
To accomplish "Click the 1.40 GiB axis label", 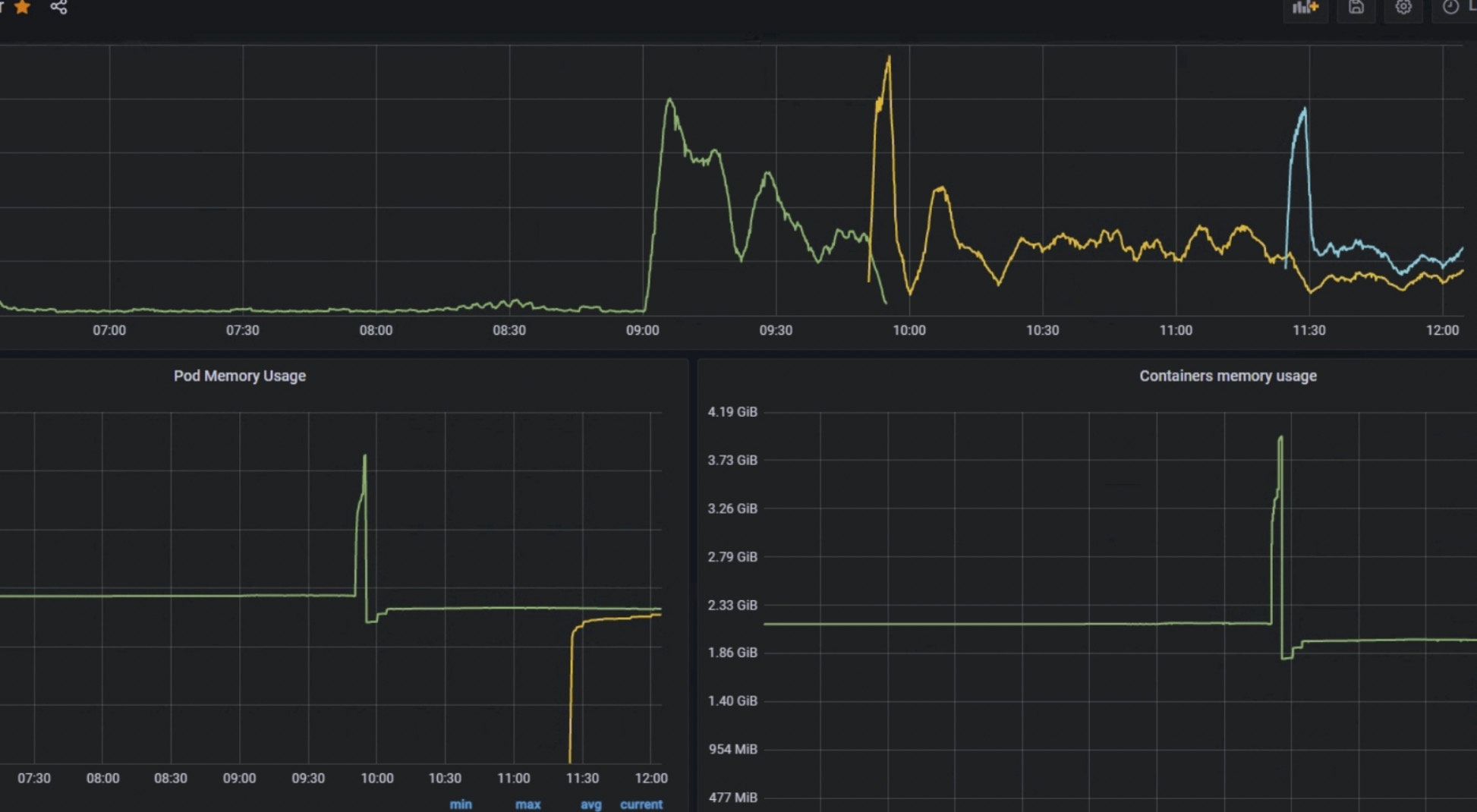I will pyautogui.click(x=732, y=700).
